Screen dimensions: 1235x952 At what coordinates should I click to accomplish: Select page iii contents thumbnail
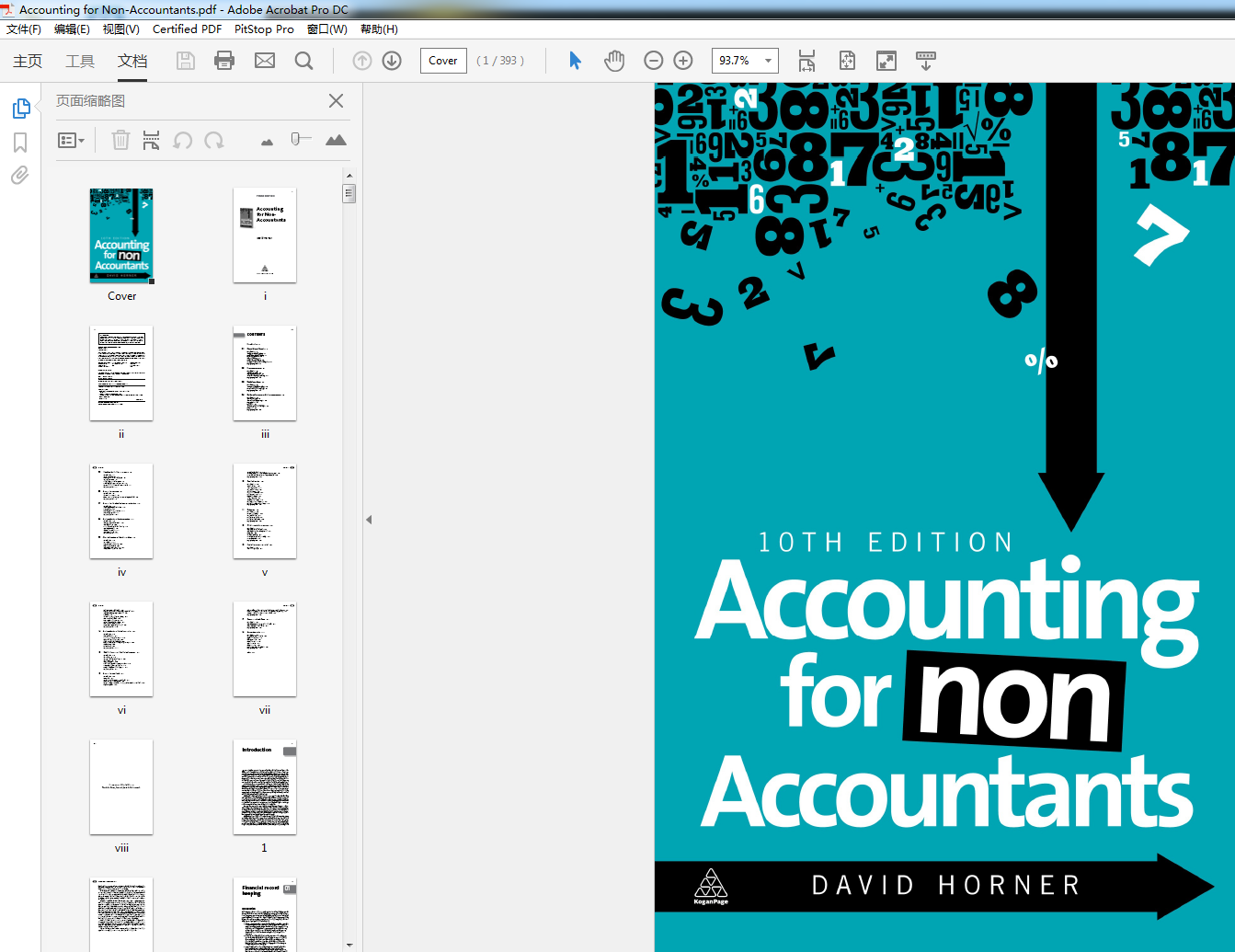tap(265, 373)
